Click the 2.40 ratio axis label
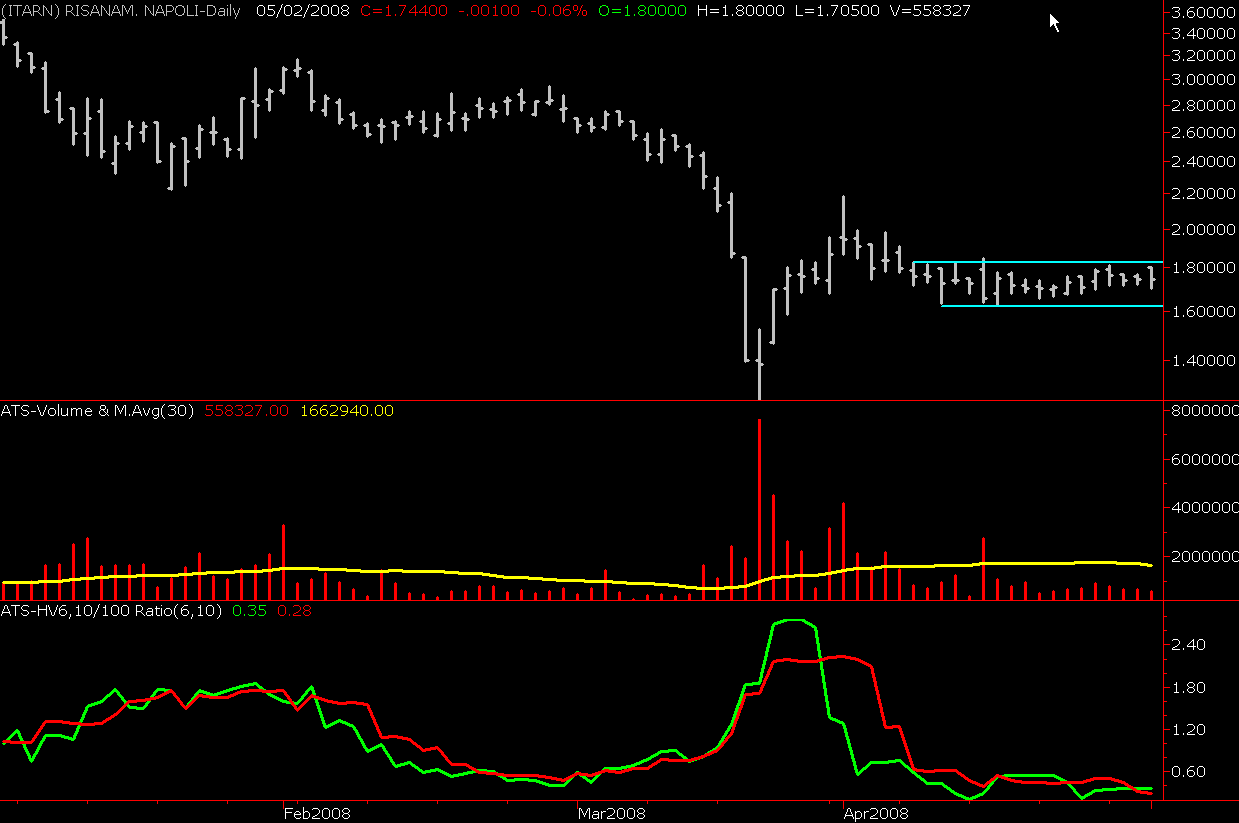This screenshot has width=1239, height=823. pos(1195,645)
